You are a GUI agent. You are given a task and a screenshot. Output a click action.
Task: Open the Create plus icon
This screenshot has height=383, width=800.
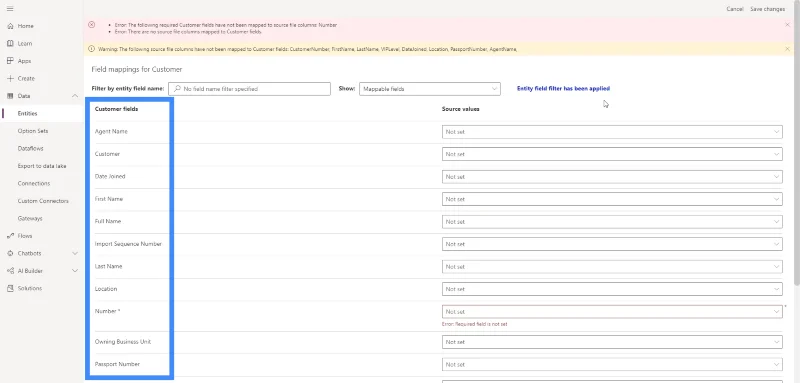point(10,79)
